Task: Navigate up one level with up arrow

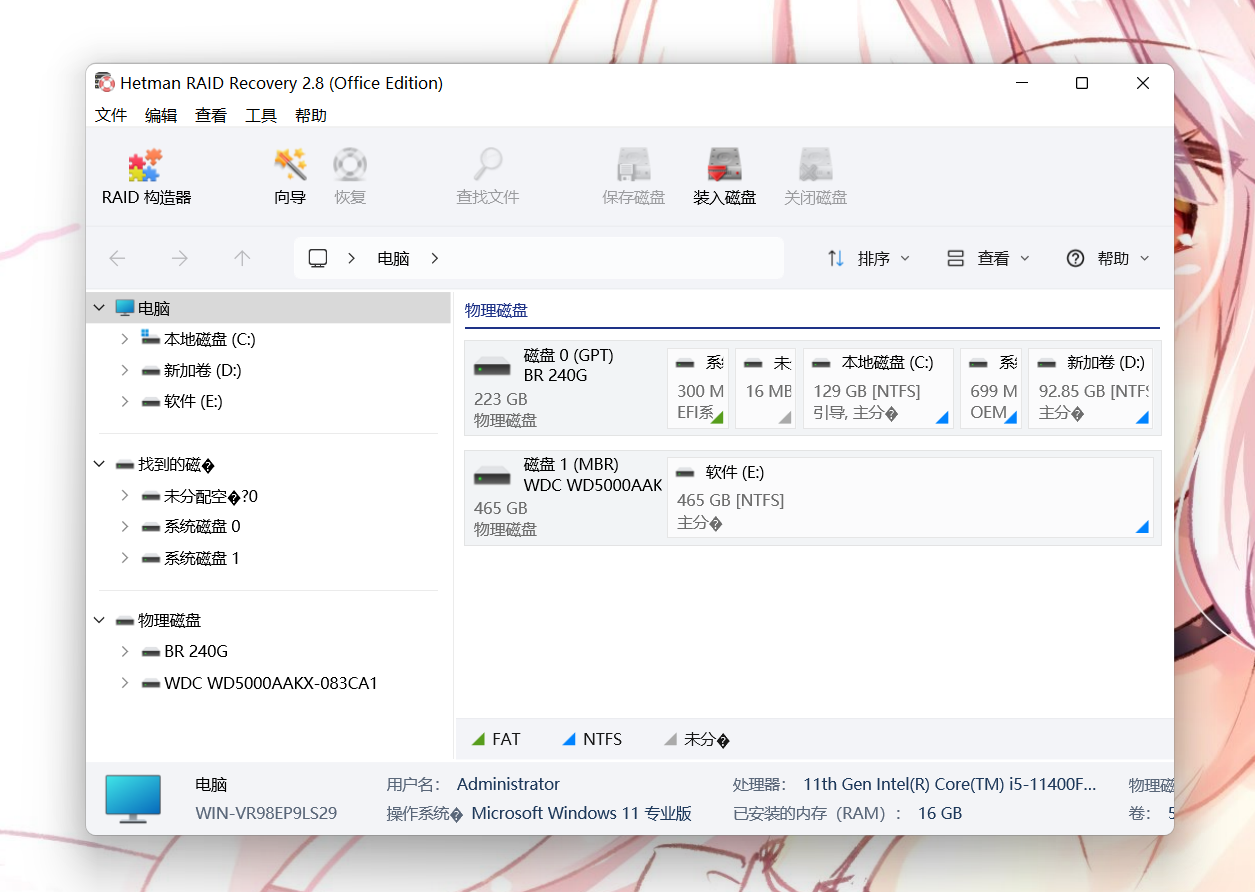Action: [242, 258]
